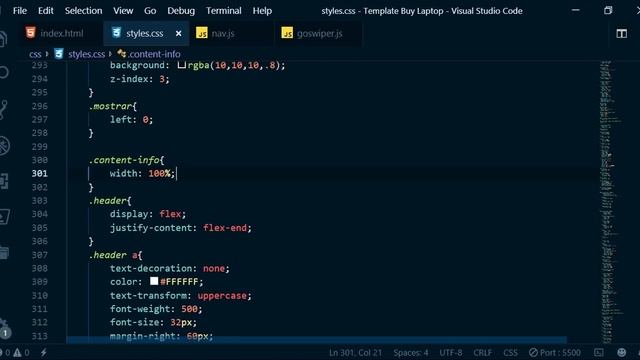Screen dimensions: 640x360
Task: Click the .content-info breadcrumb
Action: pos(154,54)
